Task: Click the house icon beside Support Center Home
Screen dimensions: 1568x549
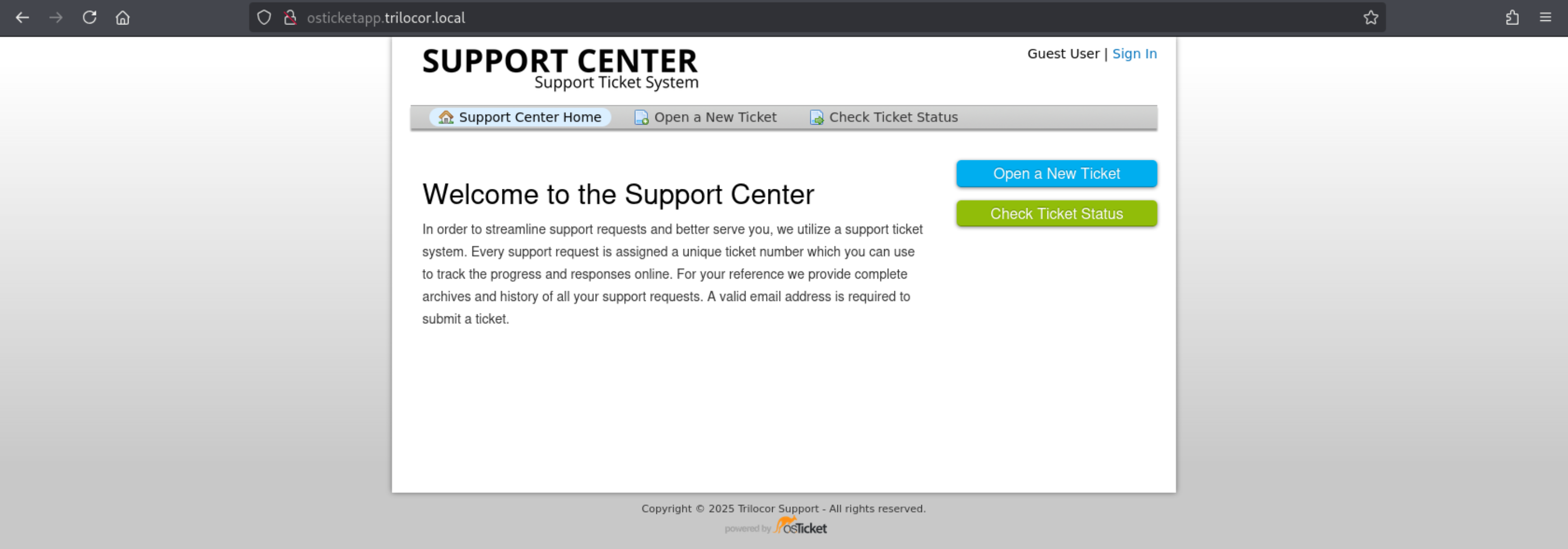Action: [446, 117]
